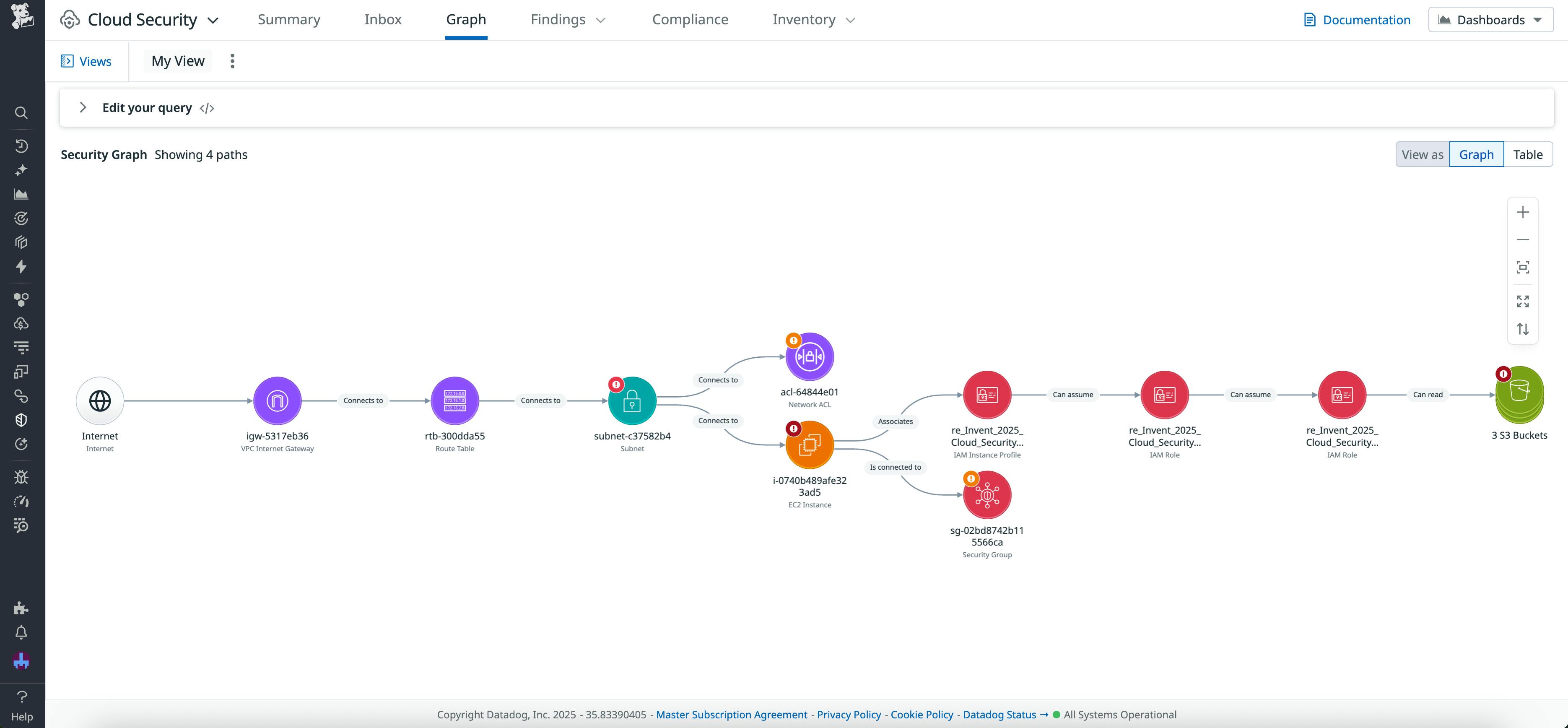This screenshot has height=728, width=1568.
Task: Switch to Table view of the graph
Action: [1529, 154]
